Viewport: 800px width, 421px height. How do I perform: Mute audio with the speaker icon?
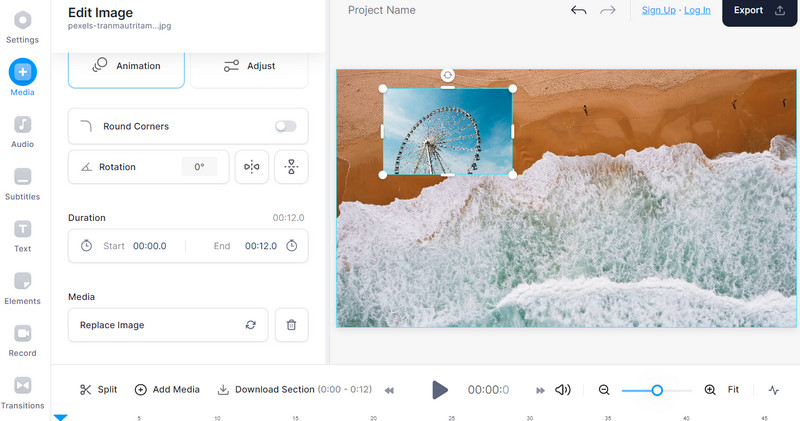pyautogui.click(x=563, y=390)
